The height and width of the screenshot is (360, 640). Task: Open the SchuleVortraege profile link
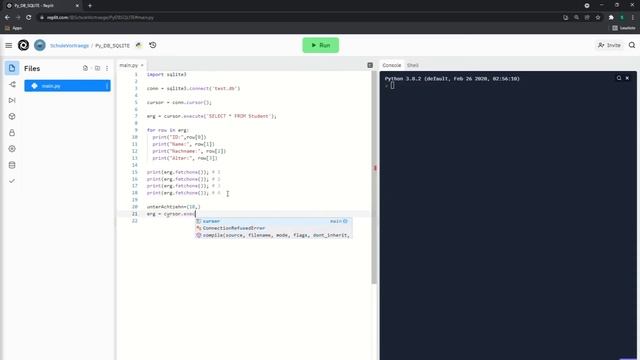click(x=69, y=46)
